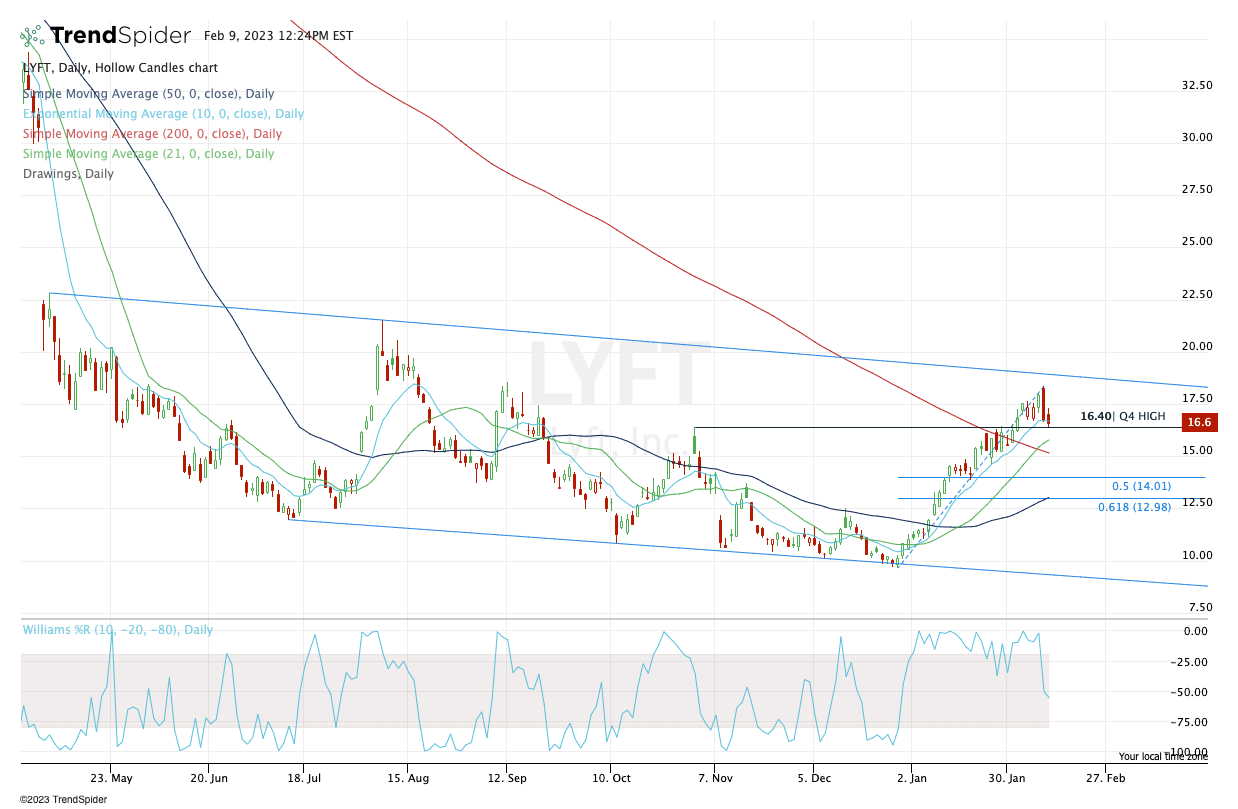Click the 27. Feb date axis label
The image size is (1238, 809).
(1105, 777)
